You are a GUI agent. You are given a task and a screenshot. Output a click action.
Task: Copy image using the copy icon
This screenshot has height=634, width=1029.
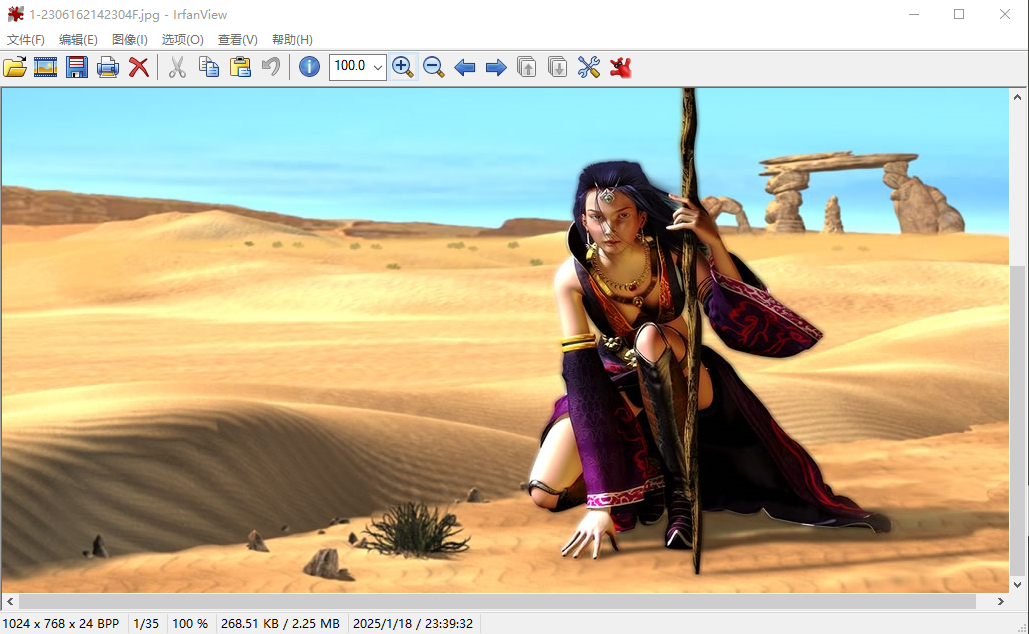click(x=208, y=67)
